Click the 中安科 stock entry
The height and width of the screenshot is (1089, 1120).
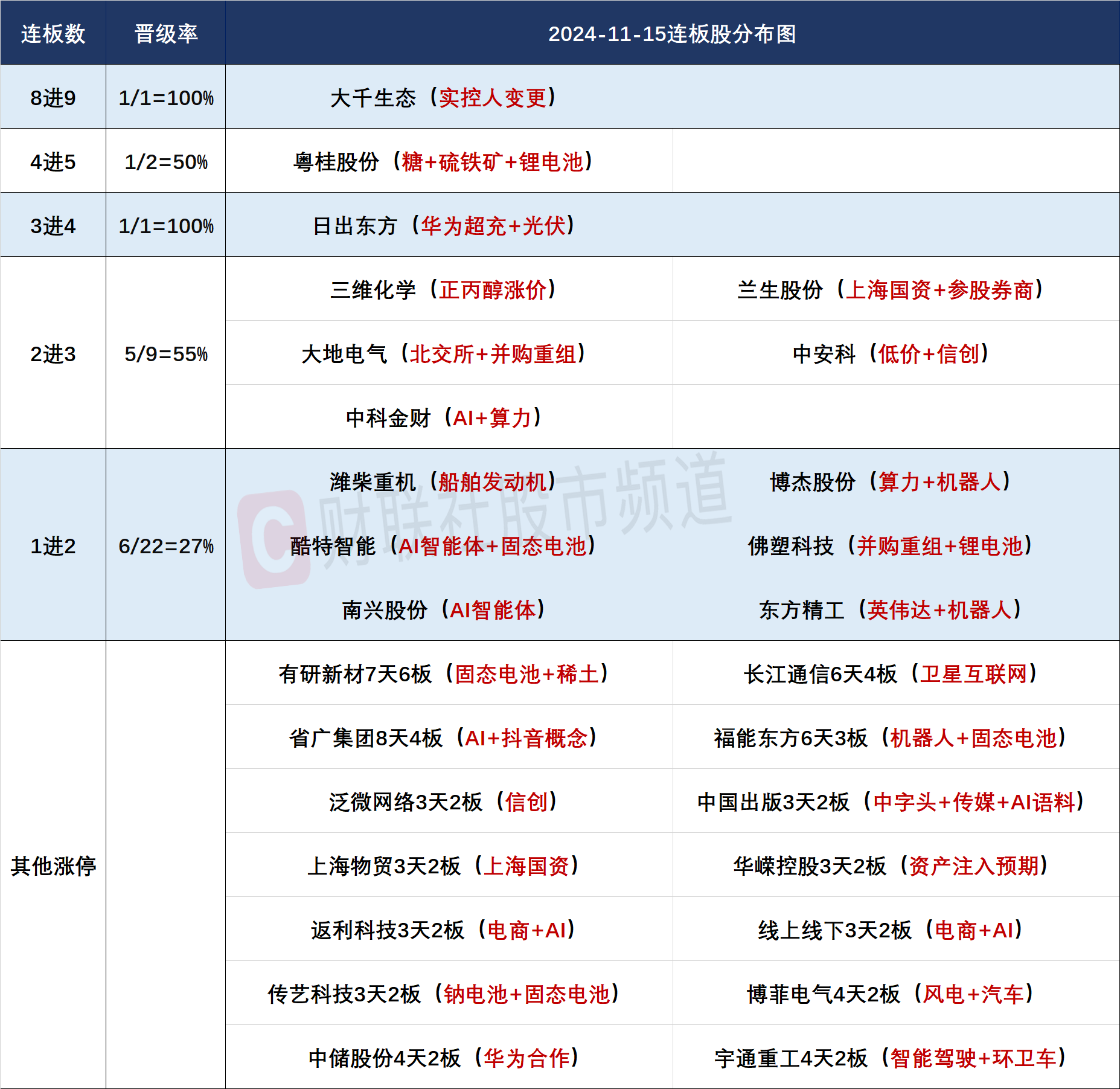[x=891, y=354]
